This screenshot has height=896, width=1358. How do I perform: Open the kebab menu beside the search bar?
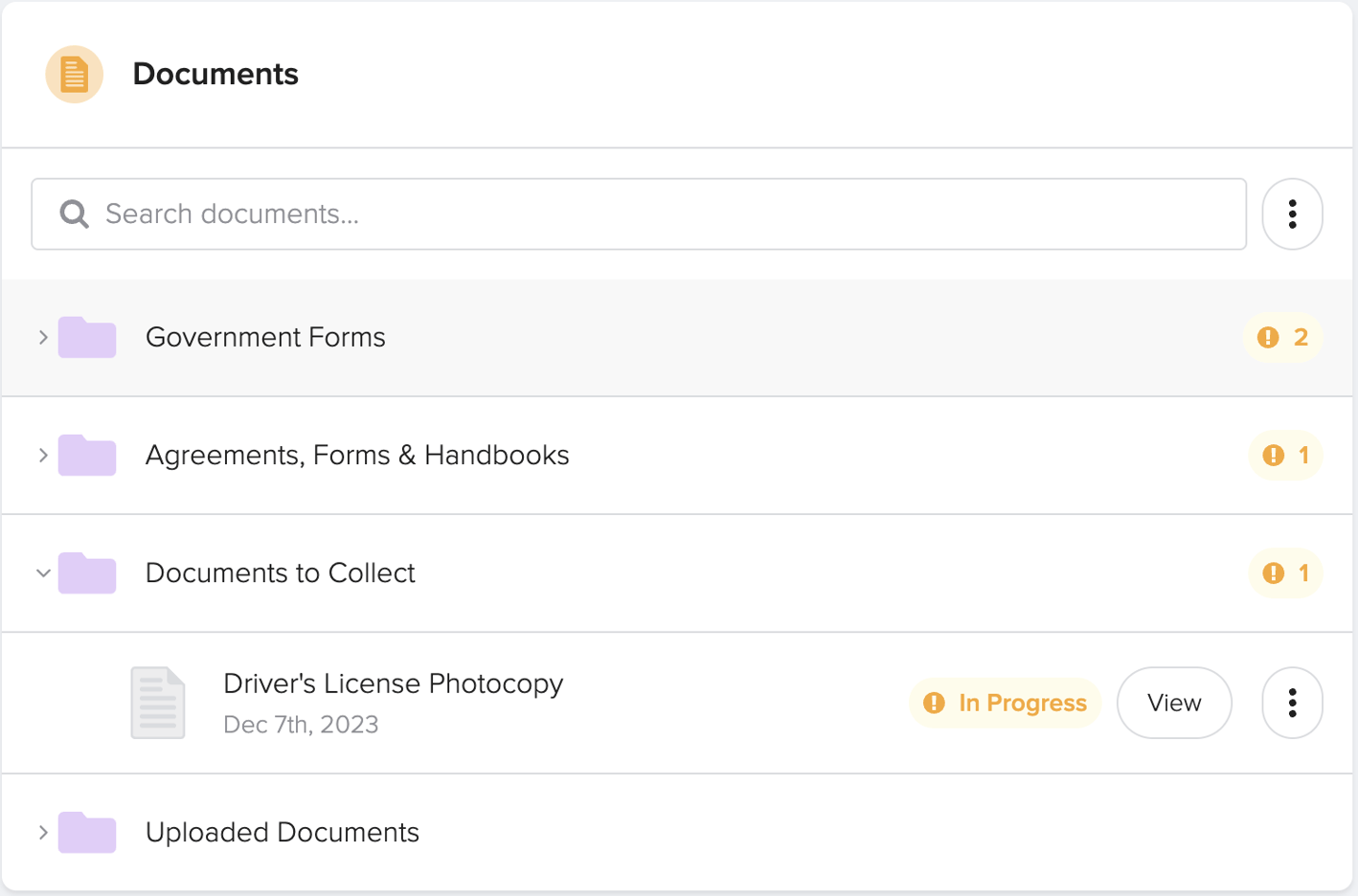click(1292, 213)
